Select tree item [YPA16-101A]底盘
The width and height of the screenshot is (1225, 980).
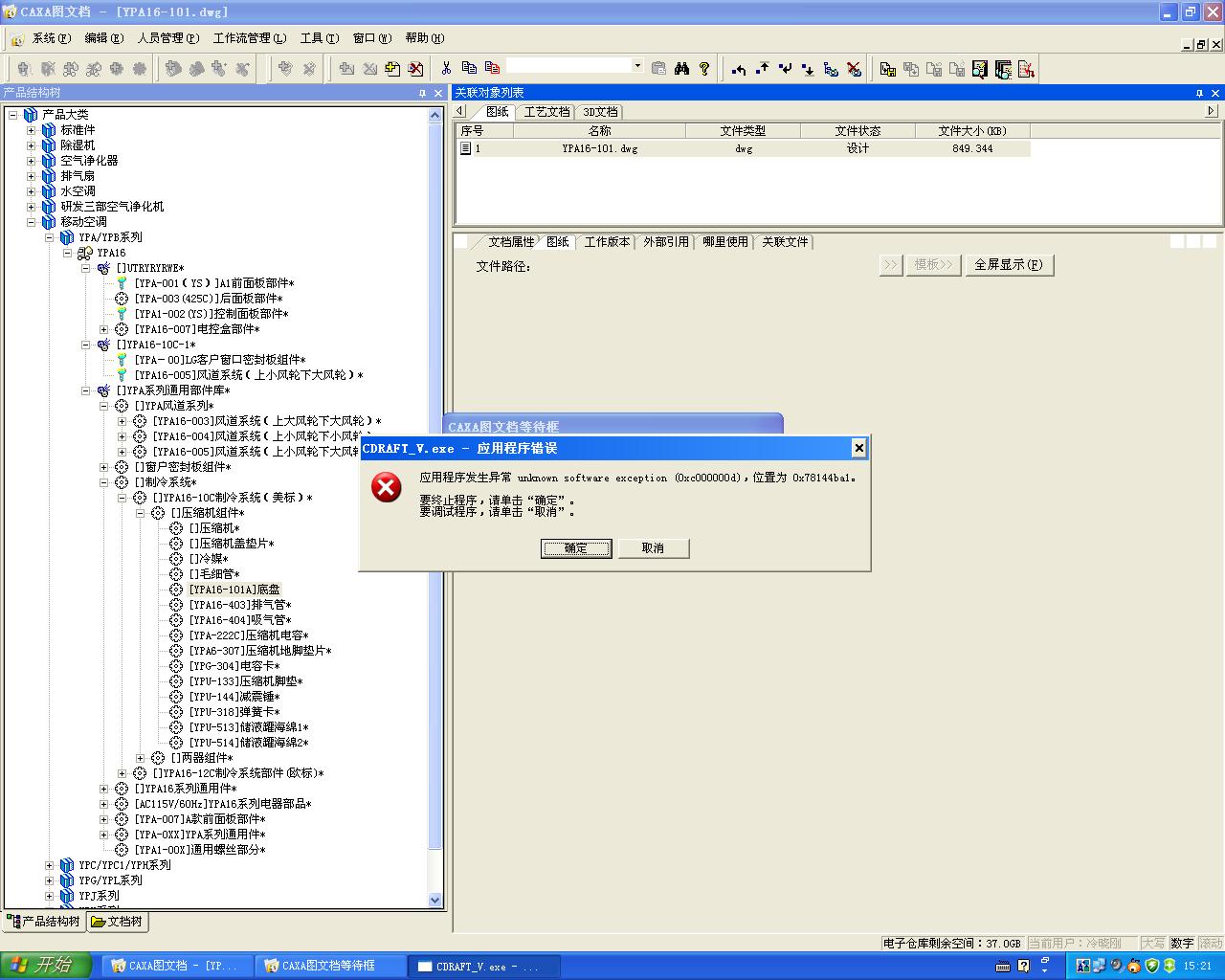point(234,590)
